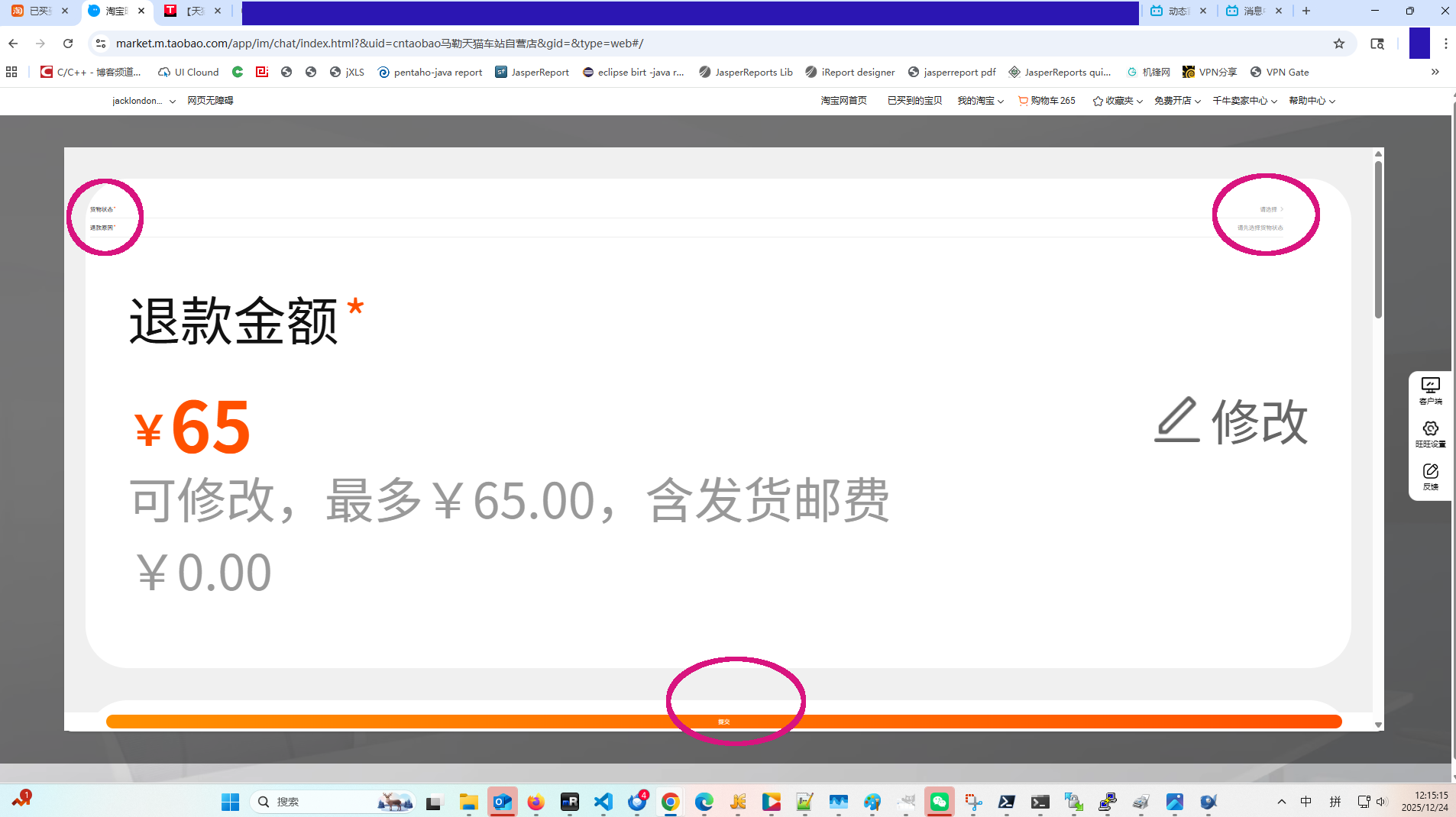1456x817 pixels.
Task: Open the 购物车 cart icon
Action: [1021, 100]
